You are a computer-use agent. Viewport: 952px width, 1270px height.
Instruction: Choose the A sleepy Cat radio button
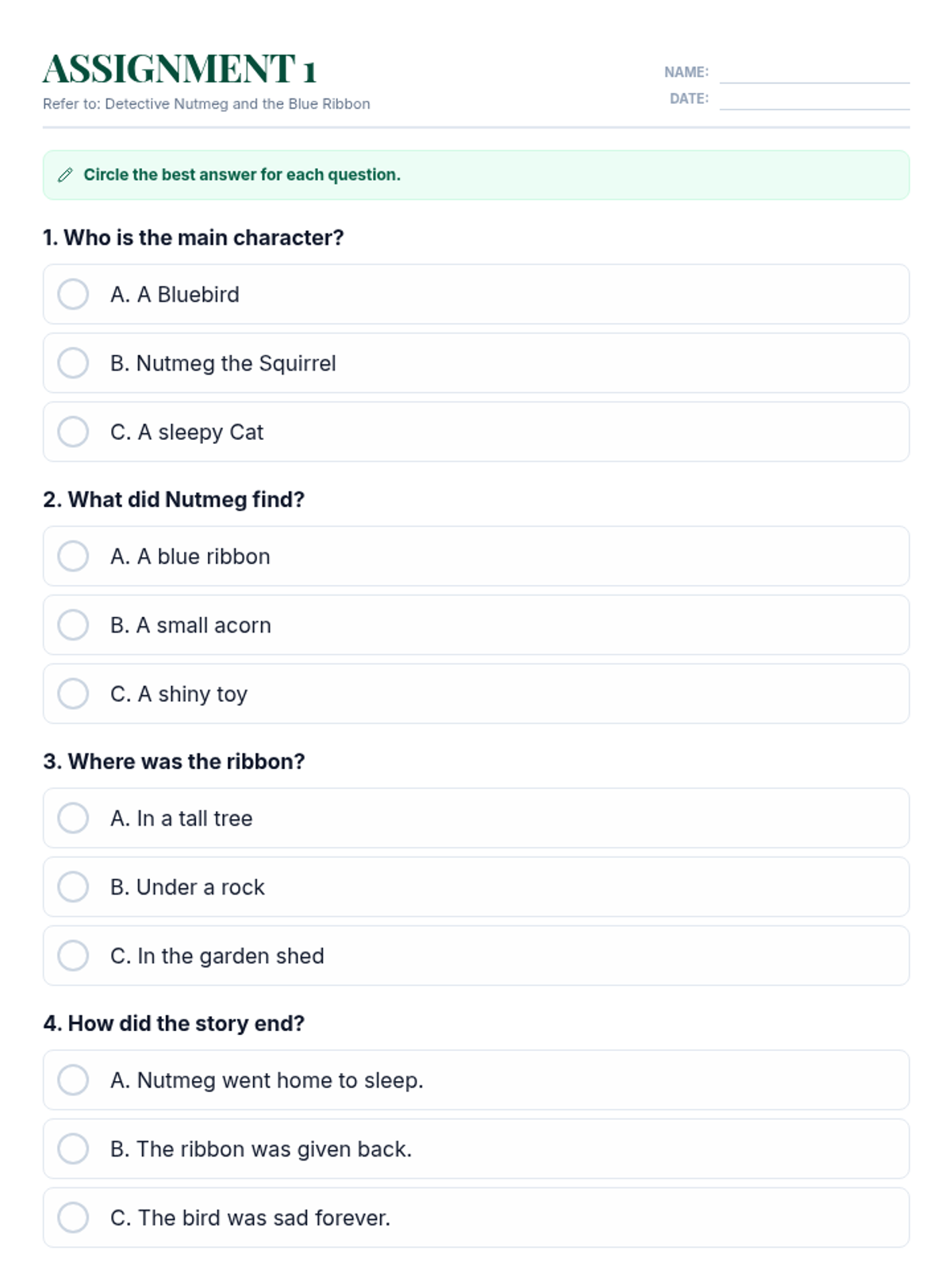73,432
